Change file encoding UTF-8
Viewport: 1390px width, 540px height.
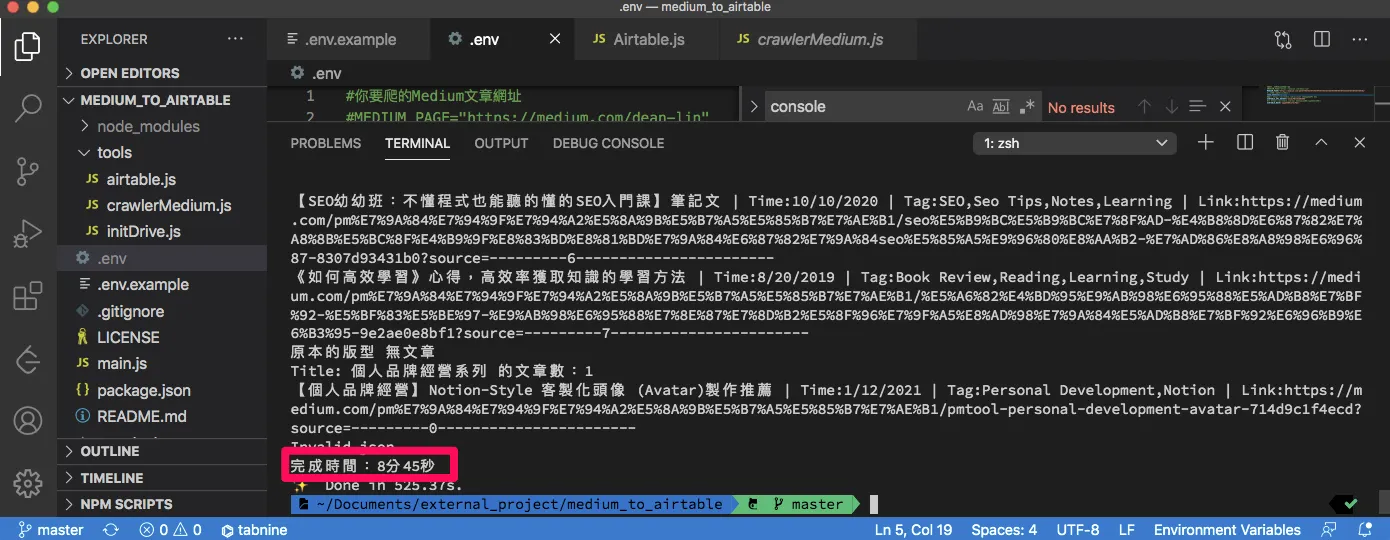(1077, 530)
